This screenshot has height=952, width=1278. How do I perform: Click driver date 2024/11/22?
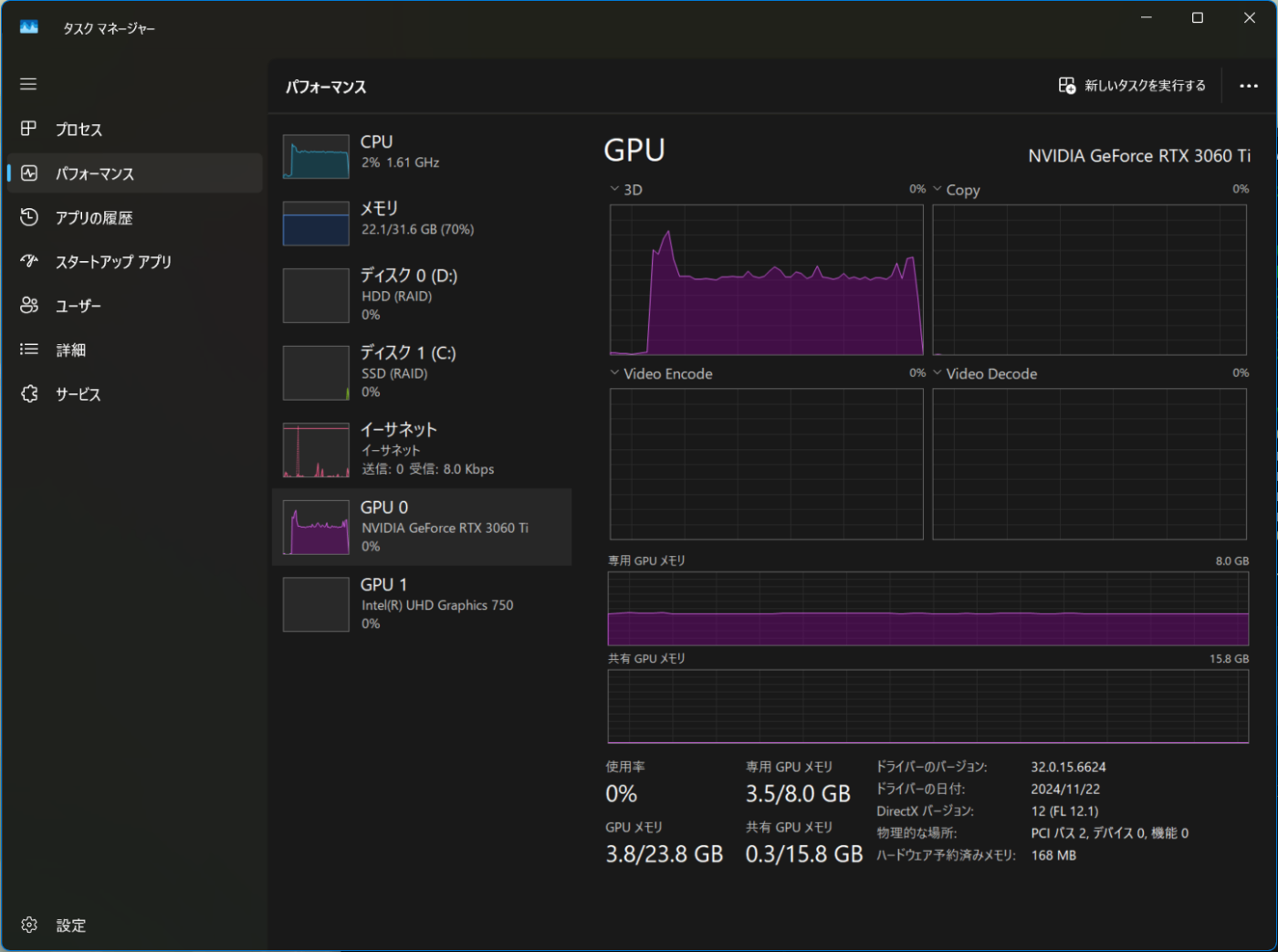pyautogui.click(x=1065, y=789)
